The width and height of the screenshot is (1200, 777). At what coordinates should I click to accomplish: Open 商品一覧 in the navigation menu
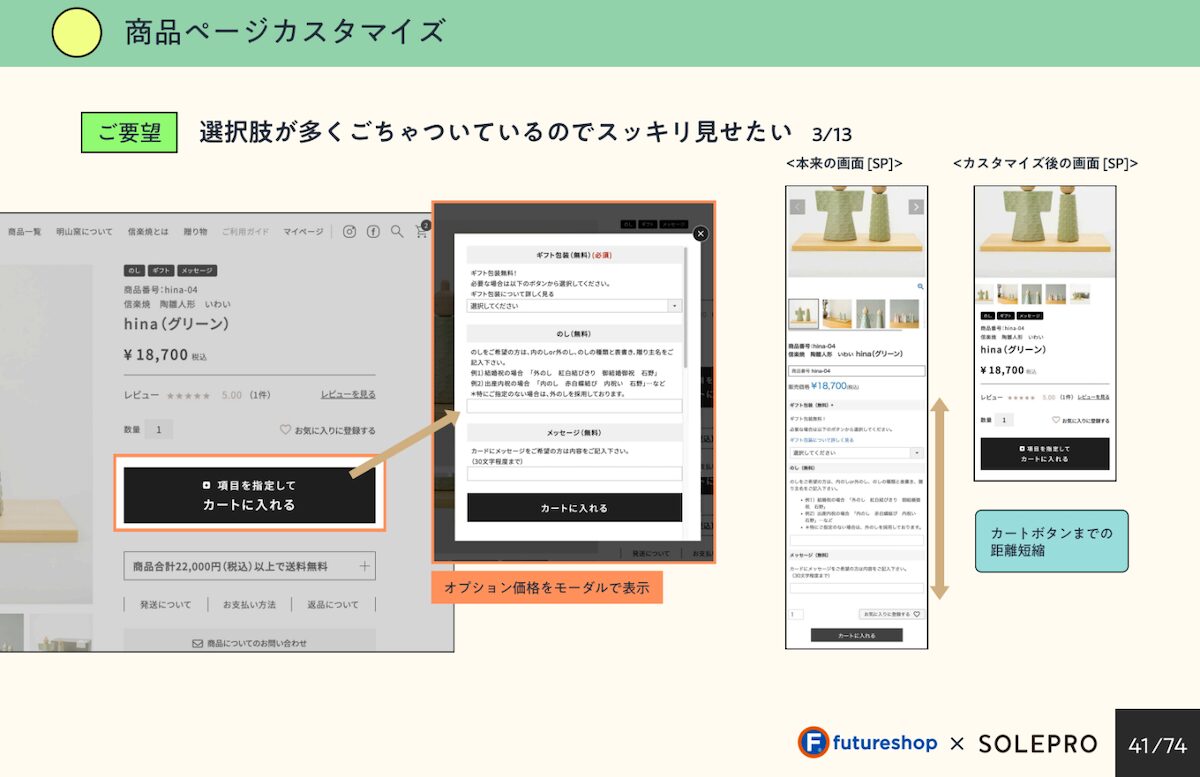[x=25, y=231]
